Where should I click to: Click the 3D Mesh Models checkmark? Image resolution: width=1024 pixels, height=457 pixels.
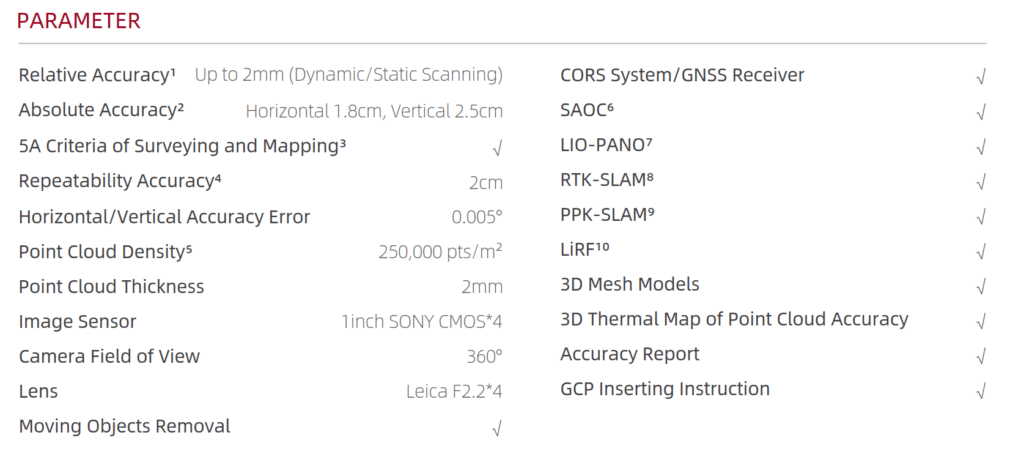pyautogui.click(x=980, y=287)
